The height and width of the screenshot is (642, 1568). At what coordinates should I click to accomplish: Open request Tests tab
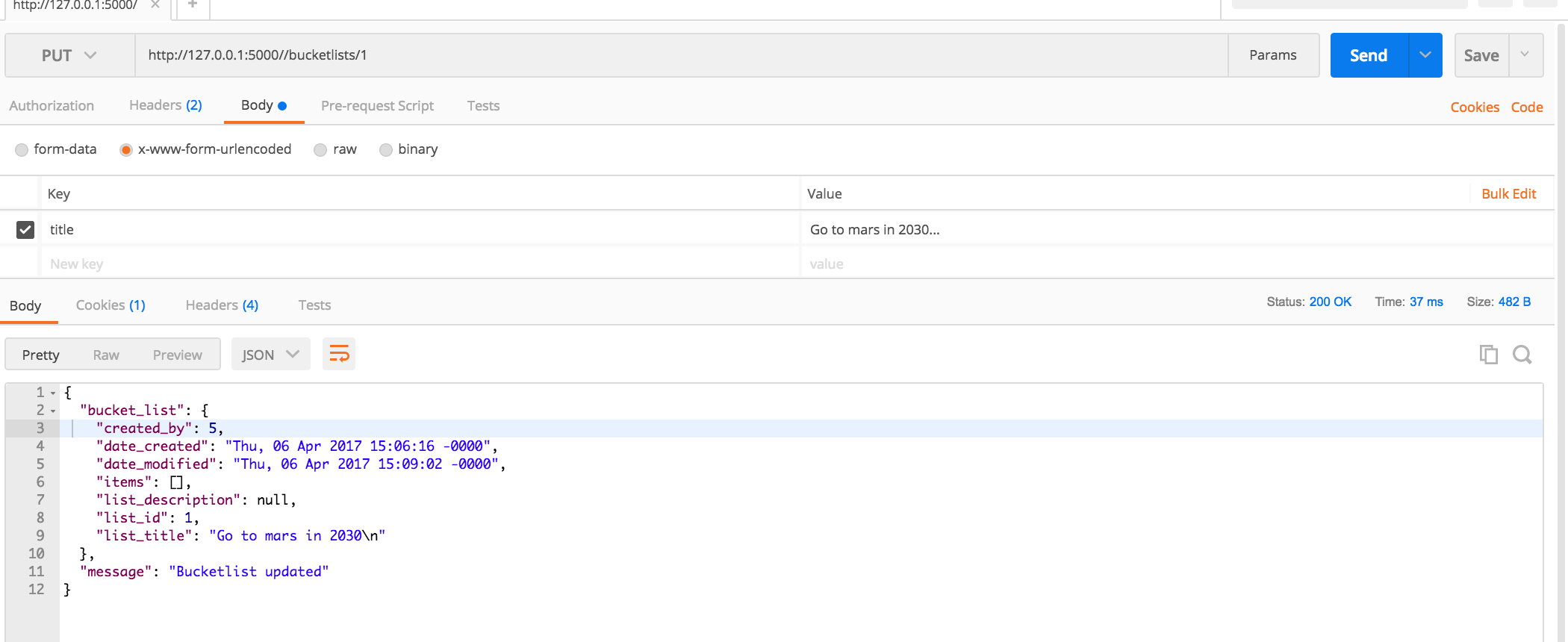click(x=483, y=106)
